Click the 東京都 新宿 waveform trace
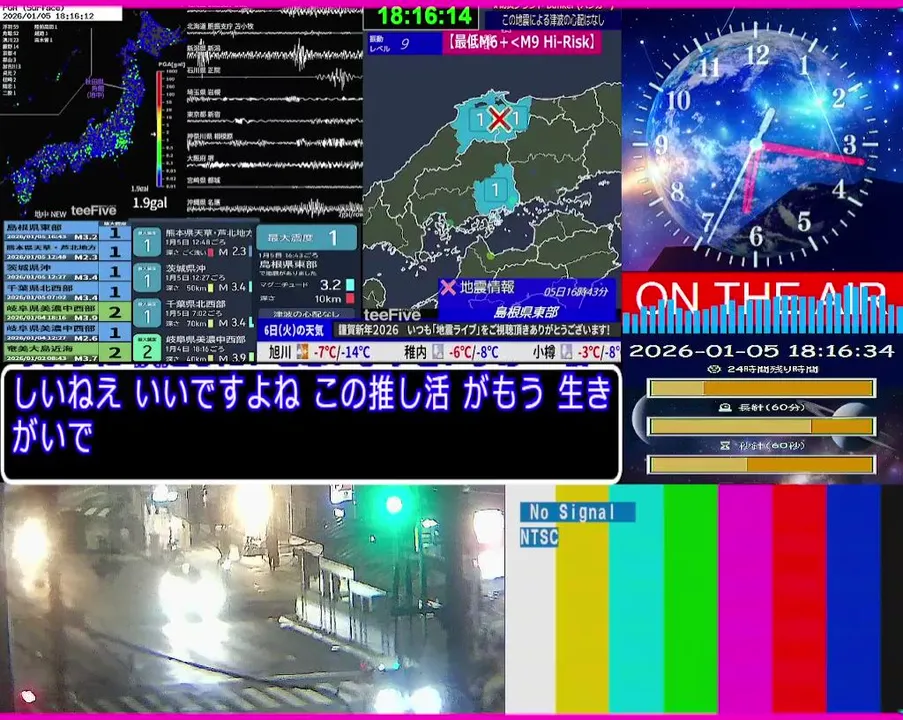The height and width of the screenshot is (720, 903). 275,119
